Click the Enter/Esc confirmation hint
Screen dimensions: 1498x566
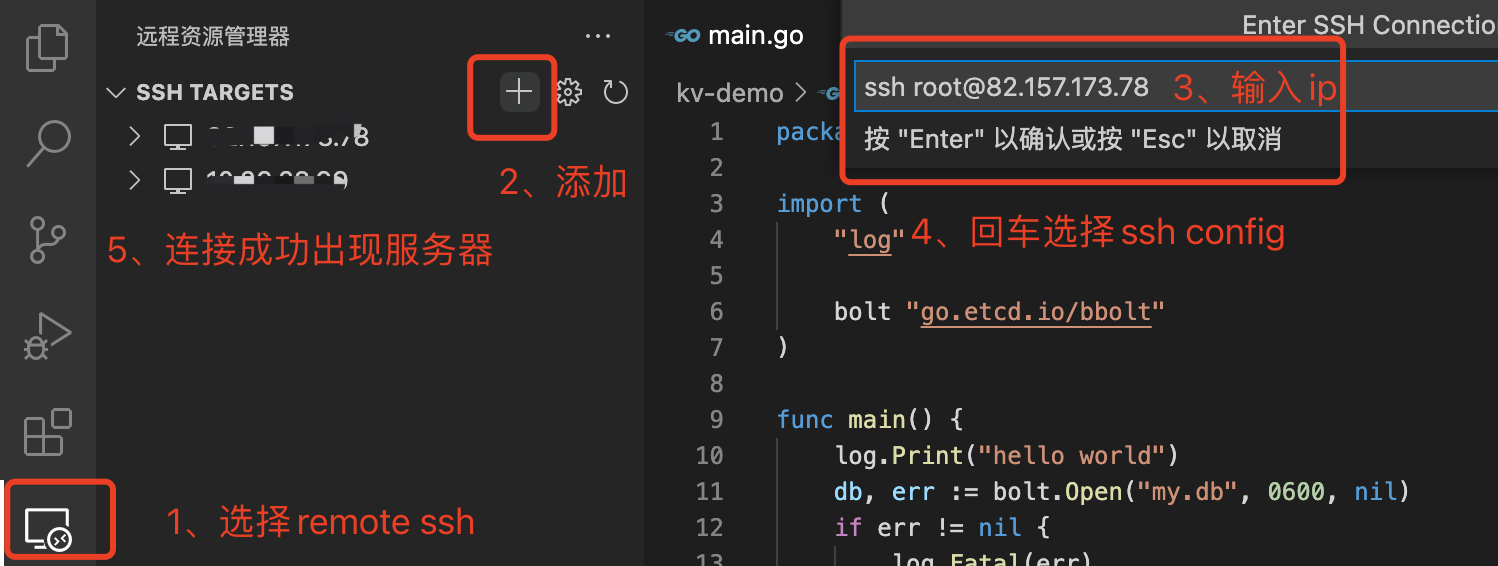pos(1072,139)
